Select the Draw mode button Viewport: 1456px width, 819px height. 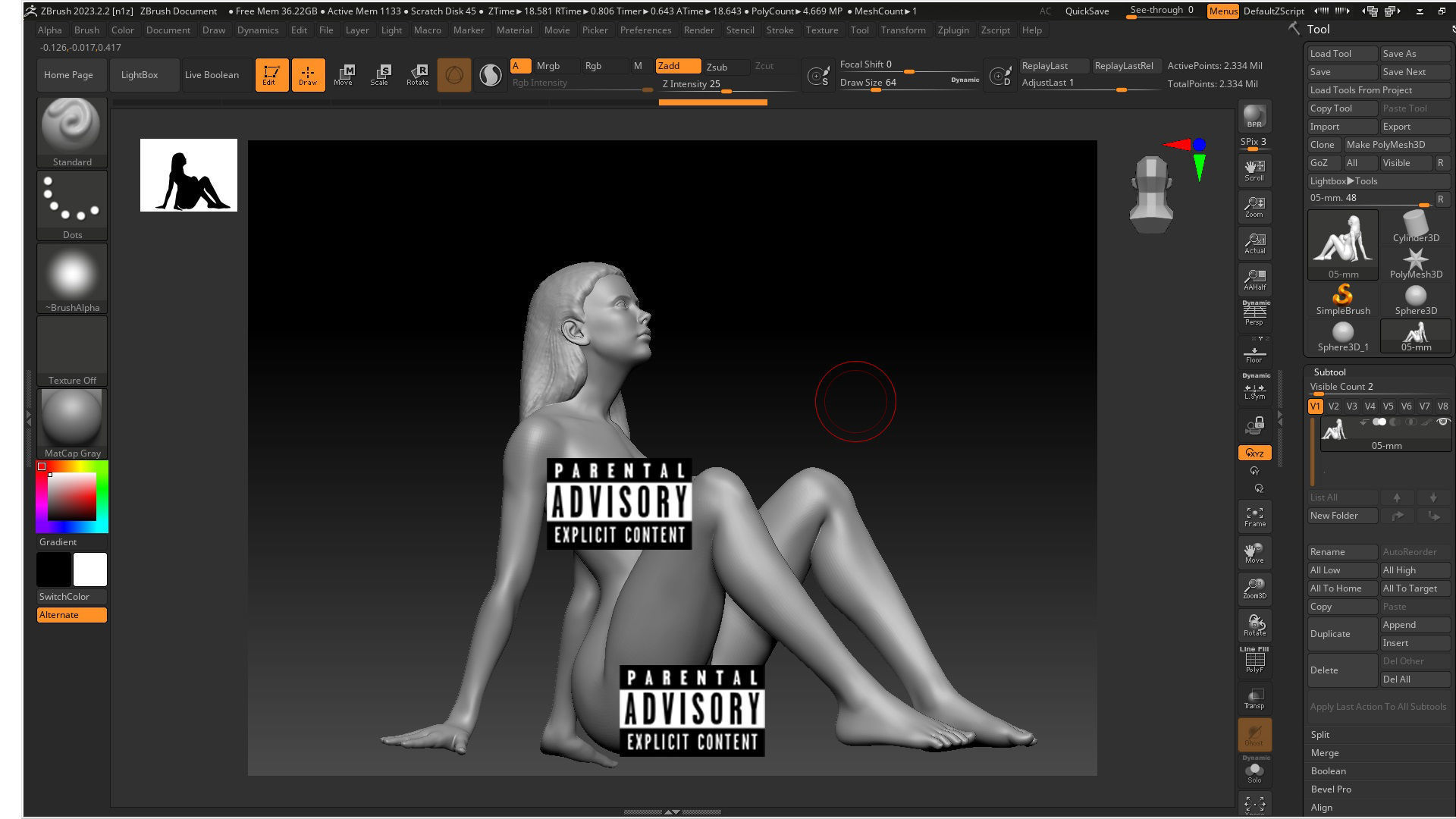coord(308,74)
